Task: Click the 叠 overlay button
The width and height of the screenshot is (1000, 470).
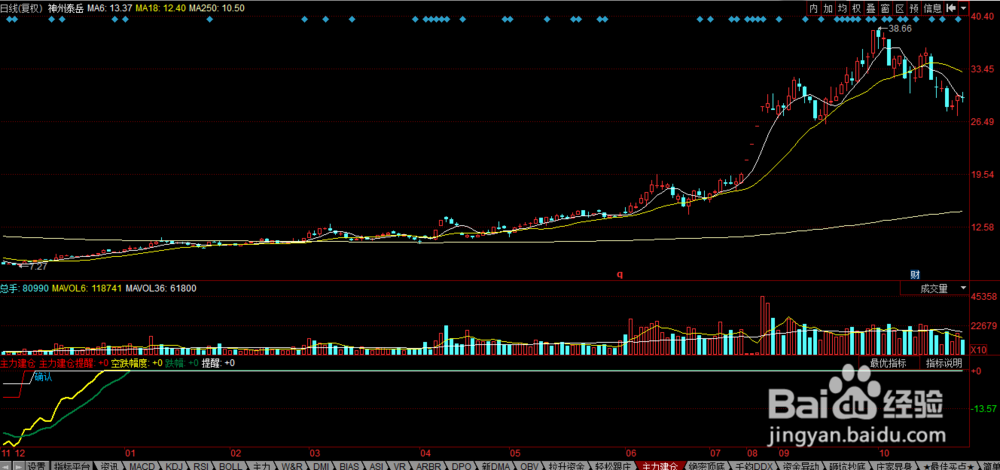Action: click(x=871, y=8)
